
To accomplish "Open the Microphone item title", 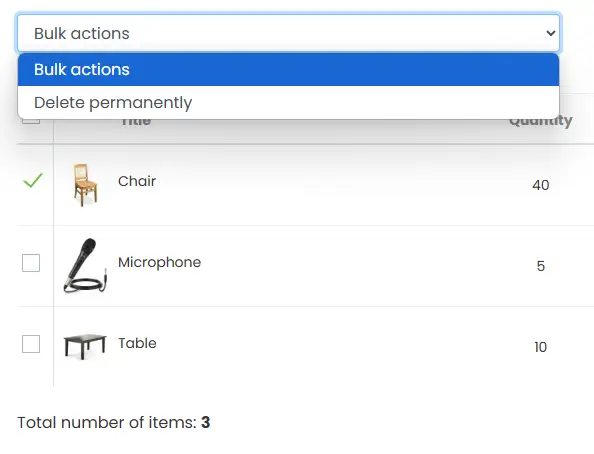I will pyautogui.click(x=159, y=262).
